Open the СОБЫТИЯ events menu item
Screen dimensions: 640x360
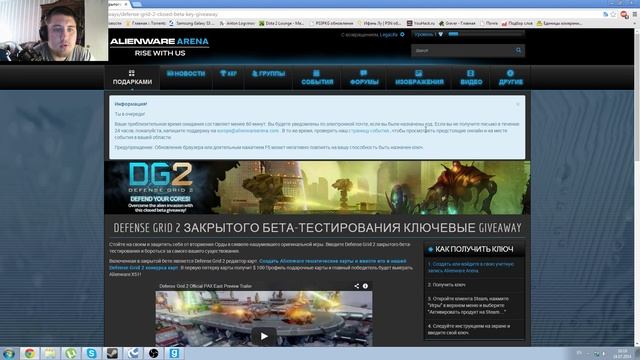coord(317,78)
